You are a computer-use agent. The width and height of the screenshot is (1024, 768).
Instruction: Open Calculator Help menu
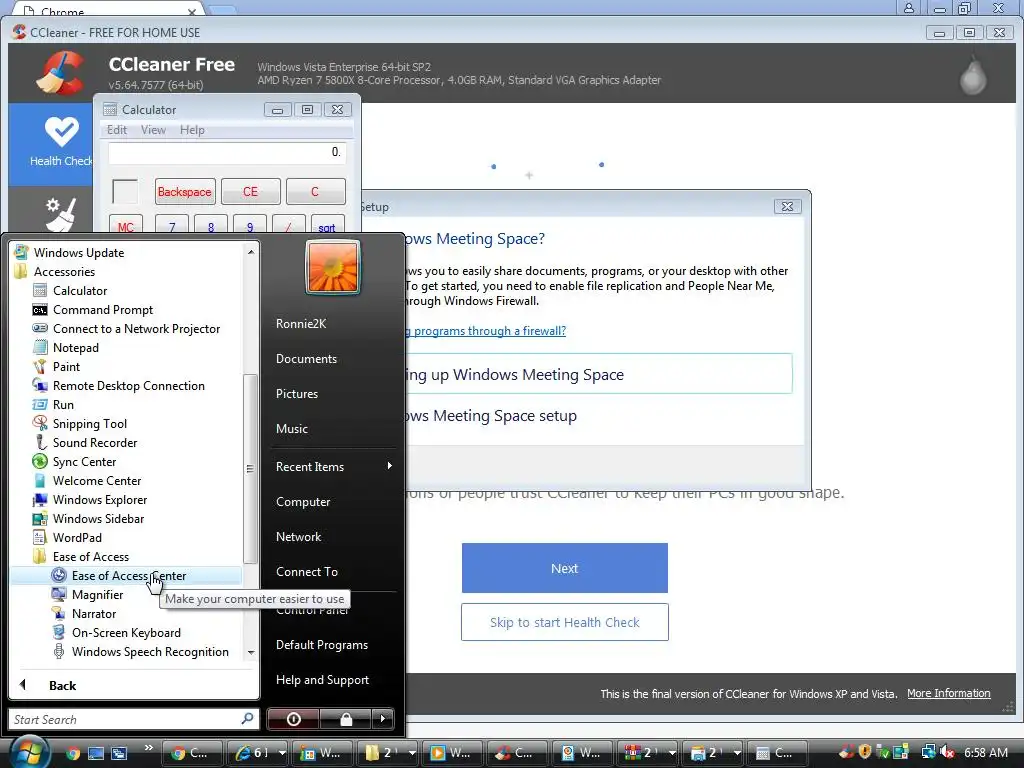coord(192,130)
